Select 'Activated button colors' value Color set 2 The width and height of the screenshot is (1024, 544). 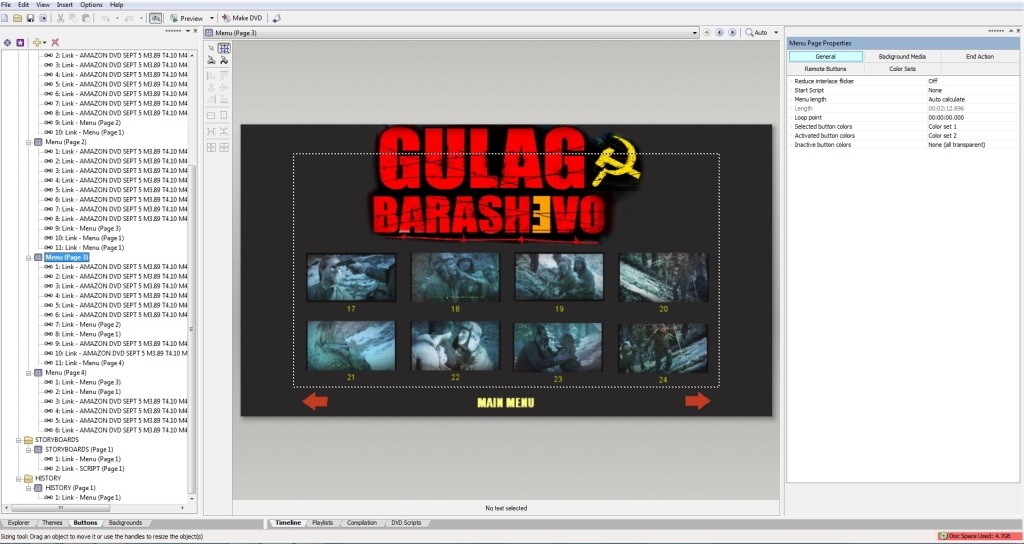click(942, 136)
